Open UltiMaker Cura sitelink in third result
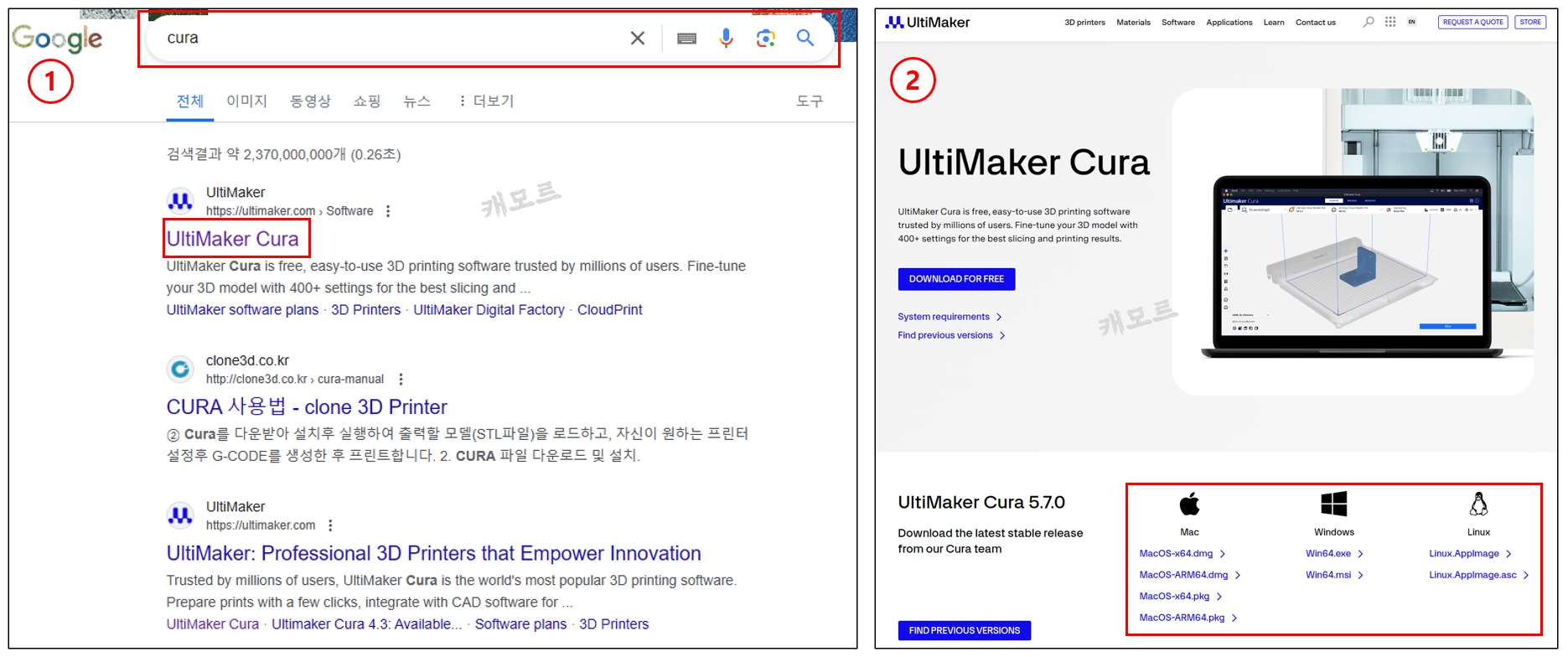Viewport: 1568px width, 657px height. [213, 624]
